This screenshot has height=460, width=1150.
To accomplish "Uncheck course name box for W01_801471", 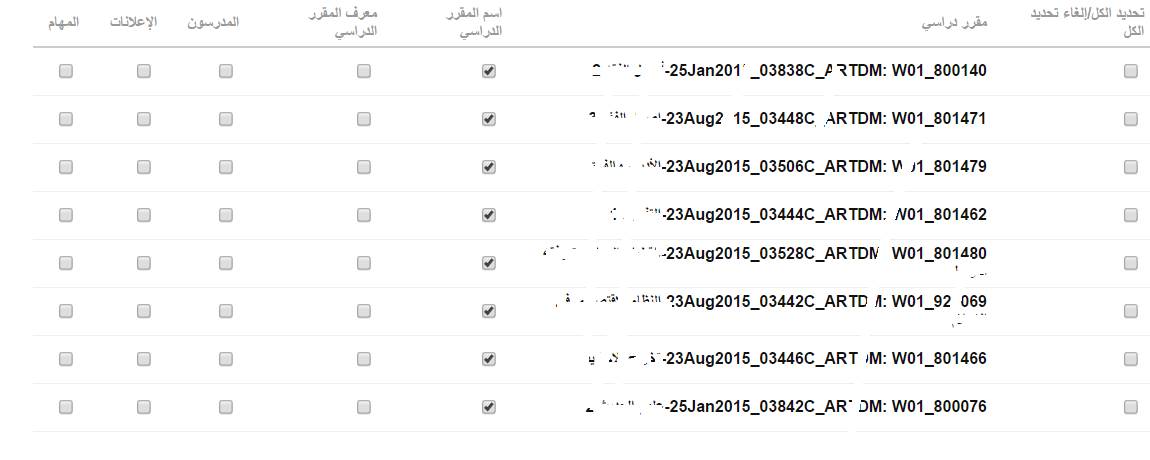I will [488, 119].
